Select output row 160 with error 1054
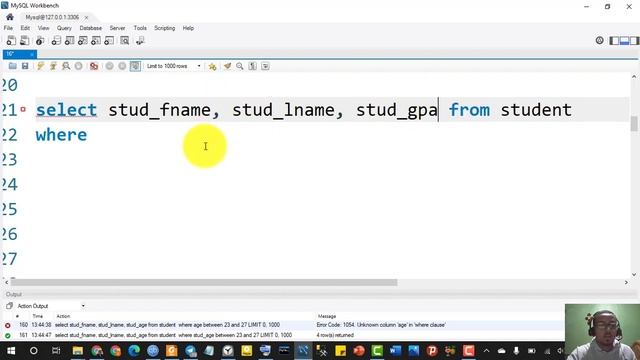This screenshot has height=360, width=640. [x=283, y=325]
